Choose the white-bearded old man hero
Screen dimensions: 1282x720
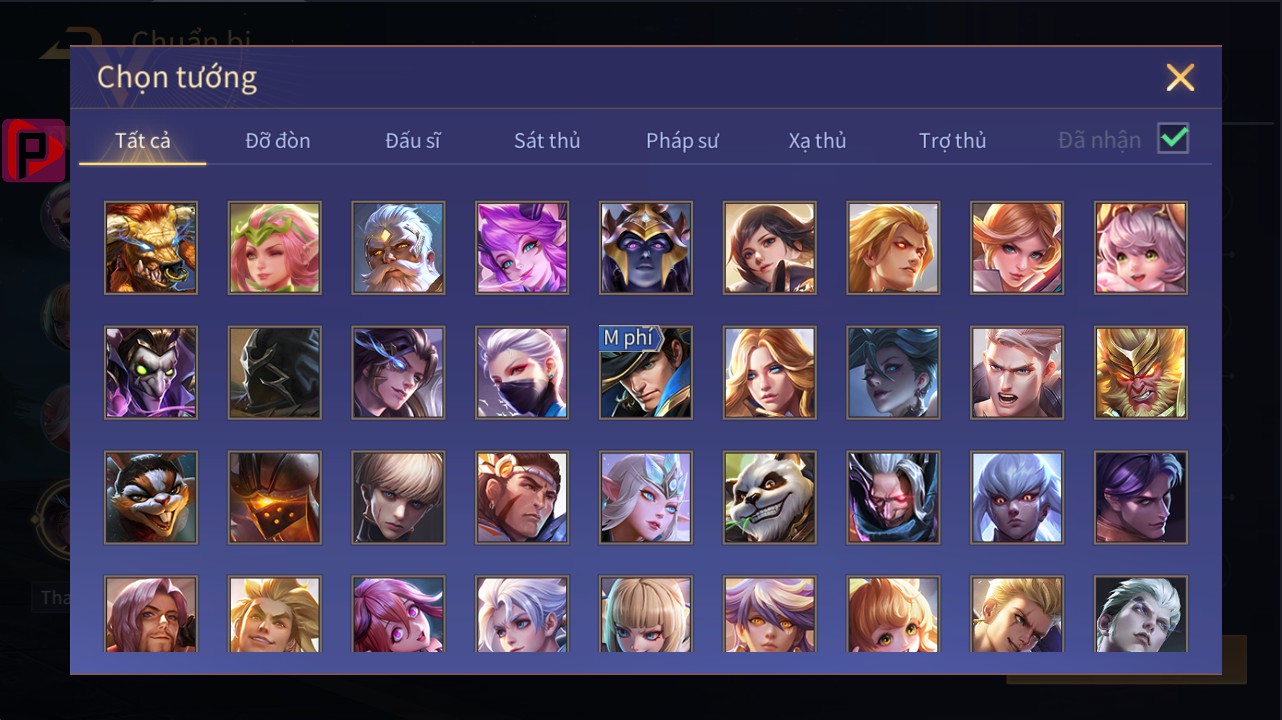point(398,248)
